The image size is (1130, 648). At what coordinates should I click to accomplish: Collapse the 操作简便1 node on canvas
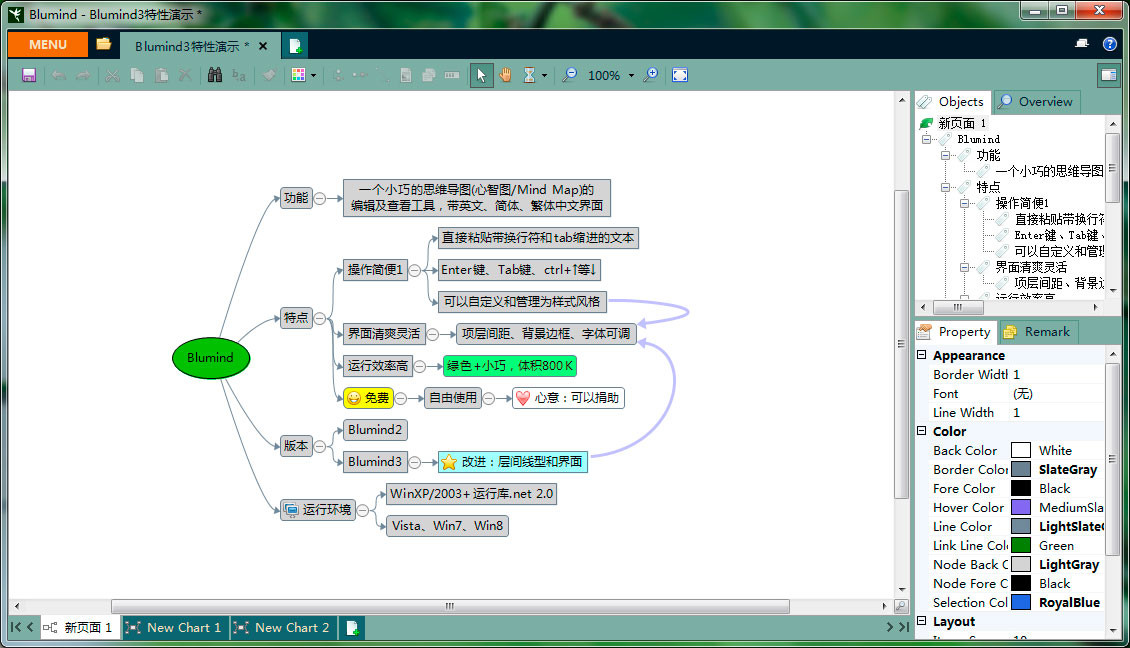coord(415,270)
